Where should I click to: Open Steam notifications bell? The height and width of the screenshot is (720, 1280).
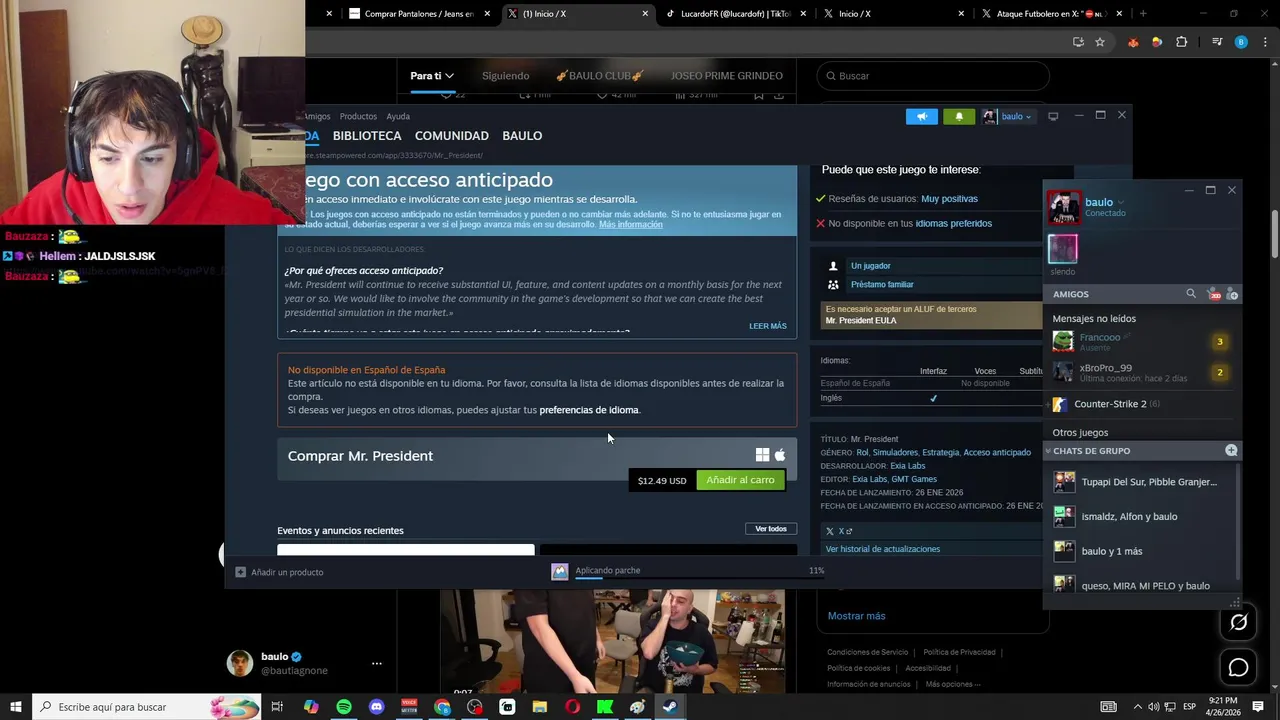pyautogui.click(x=959, y=116)
